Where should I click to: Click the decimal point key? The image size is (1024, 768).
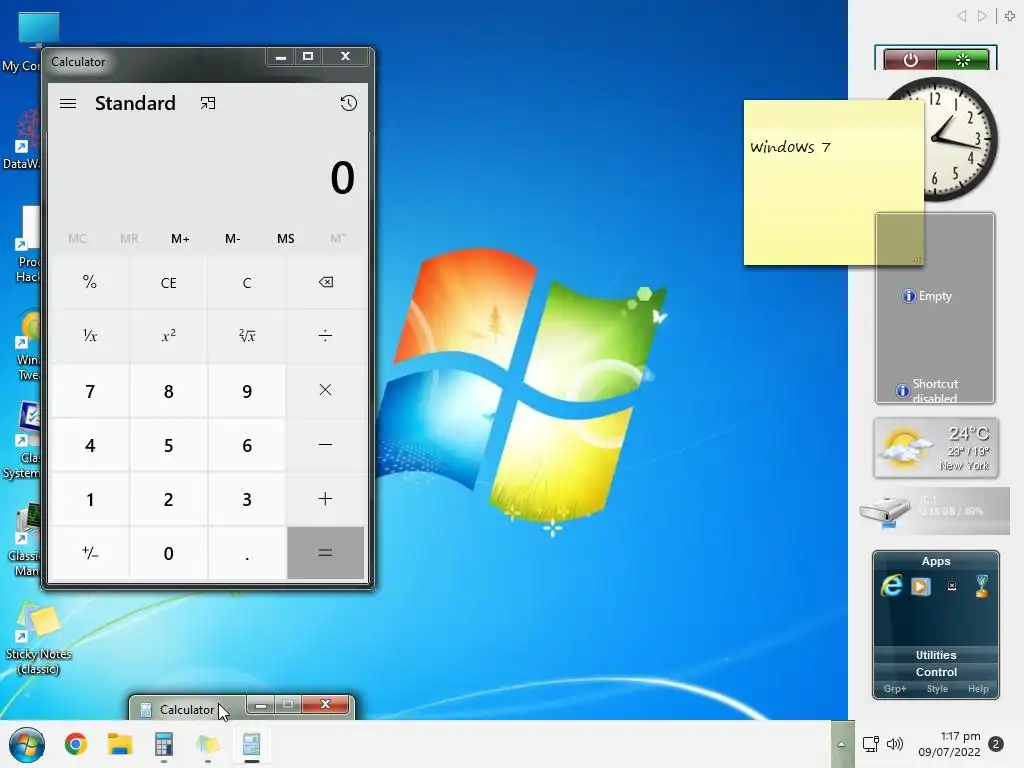pos(247,553)
